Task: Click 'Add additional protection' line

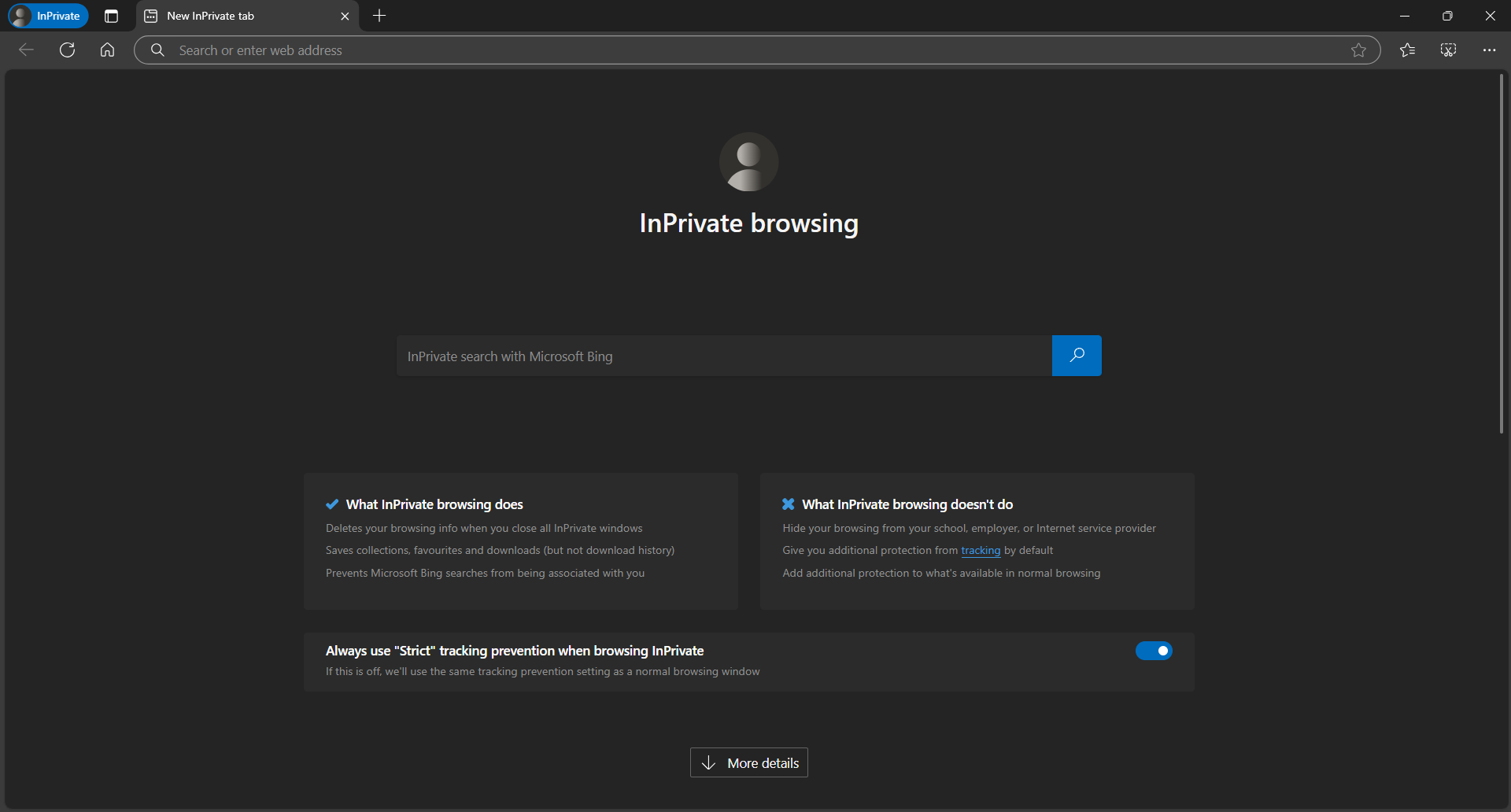Action: 941,573
